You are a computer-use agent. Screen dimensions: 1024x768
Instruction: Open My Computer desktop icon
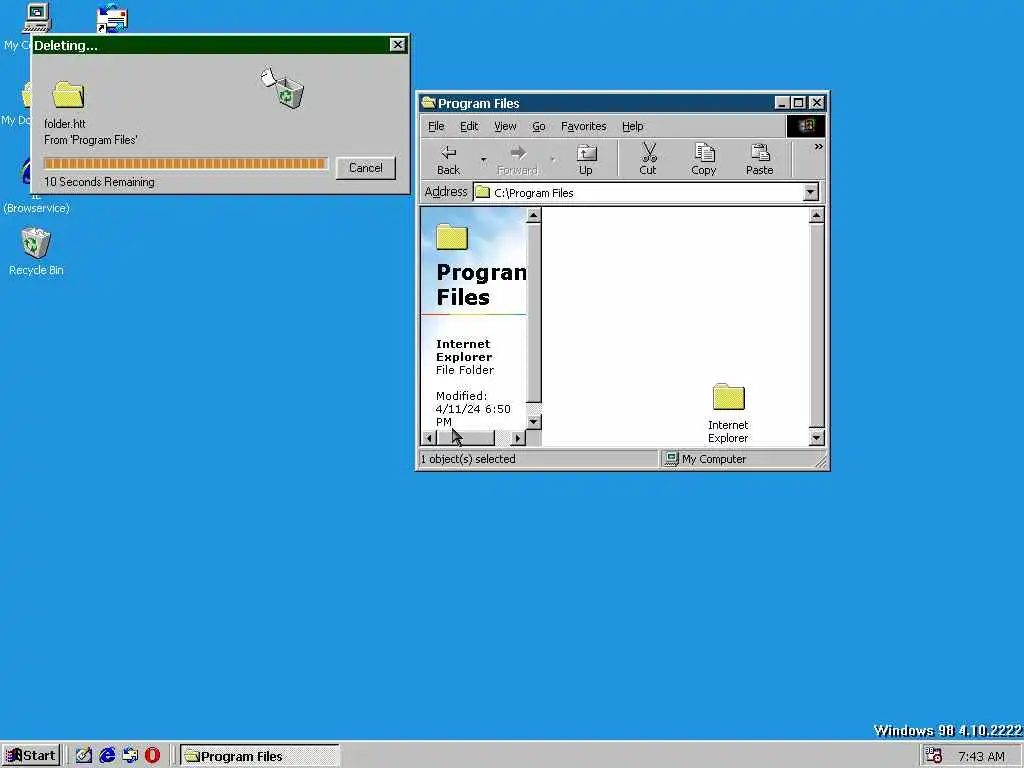click(x=37, y=18)
